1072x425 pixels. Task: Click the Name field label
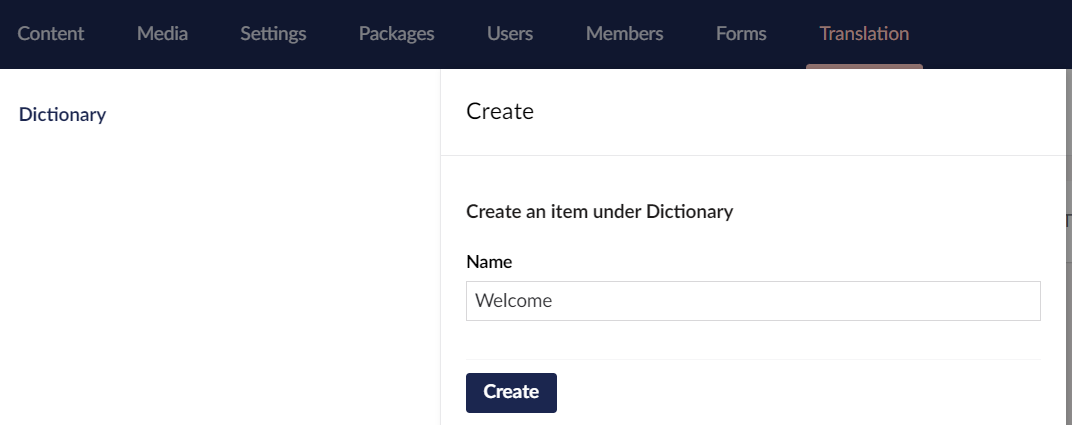point(489,262)
